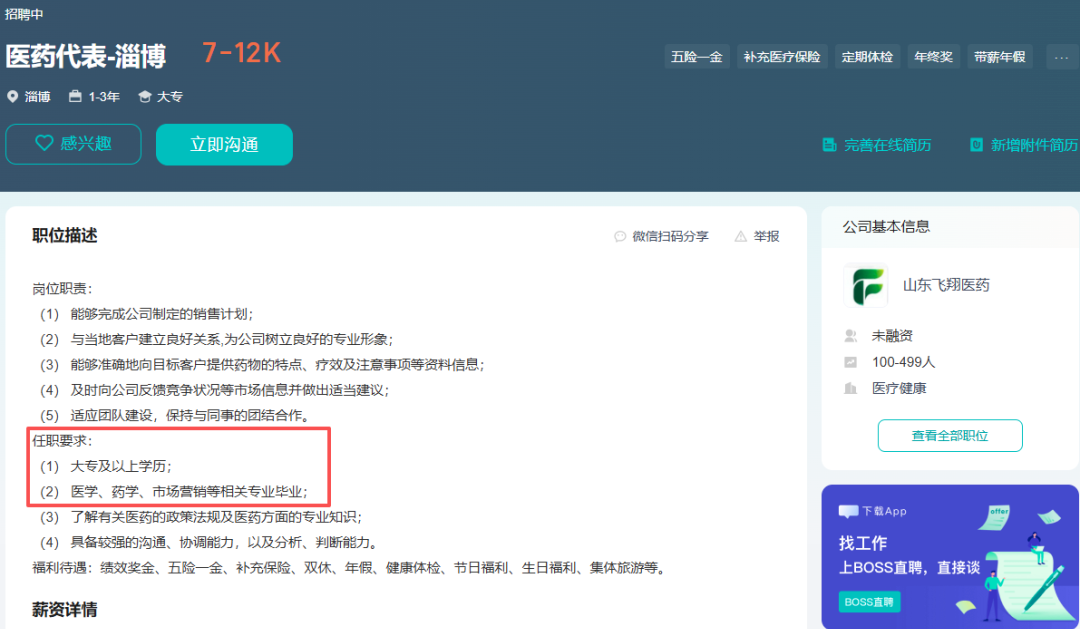Click the 完善在线简历 document icon
The height and width of the screenshot is (629, 1080).
point(829,145)
